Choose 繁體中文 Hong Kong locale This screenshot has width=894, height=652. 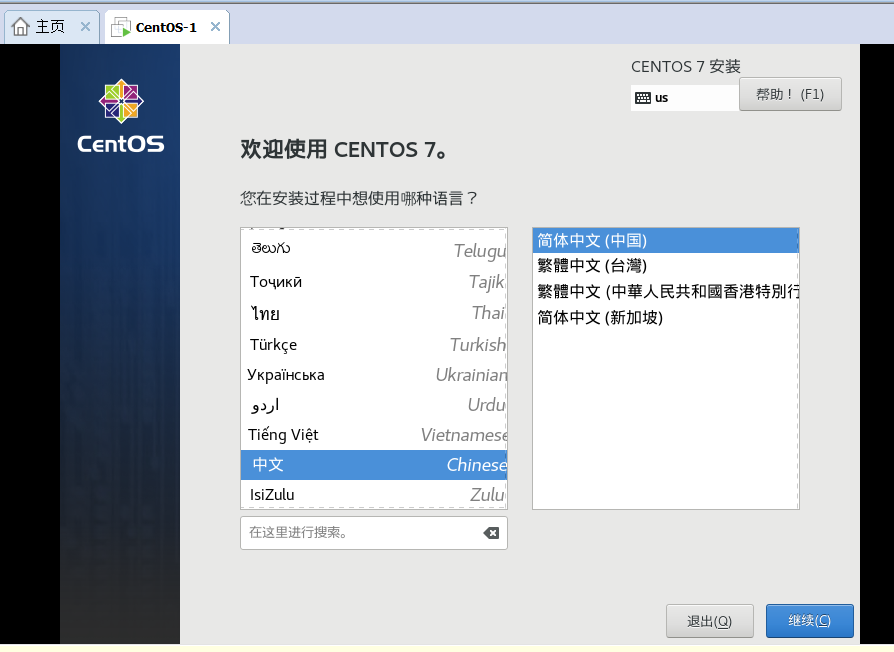pyautogui.click(x=665, y=291)
